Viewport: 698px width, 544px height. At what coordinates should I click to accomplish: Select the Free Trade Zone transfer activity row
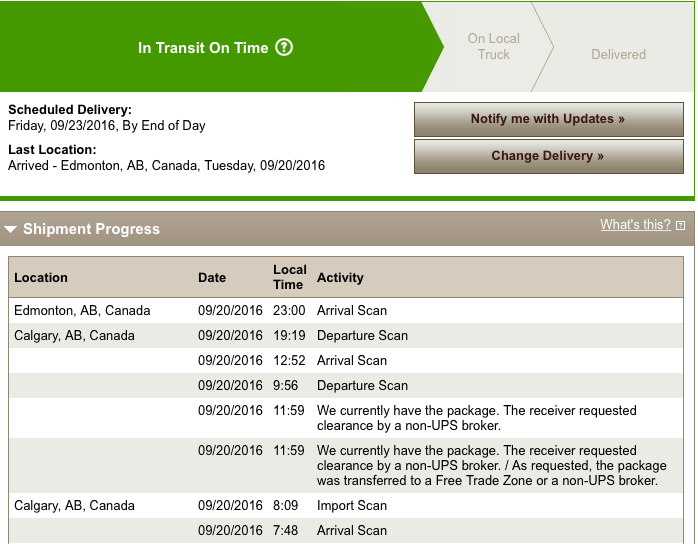click(346, 465)
